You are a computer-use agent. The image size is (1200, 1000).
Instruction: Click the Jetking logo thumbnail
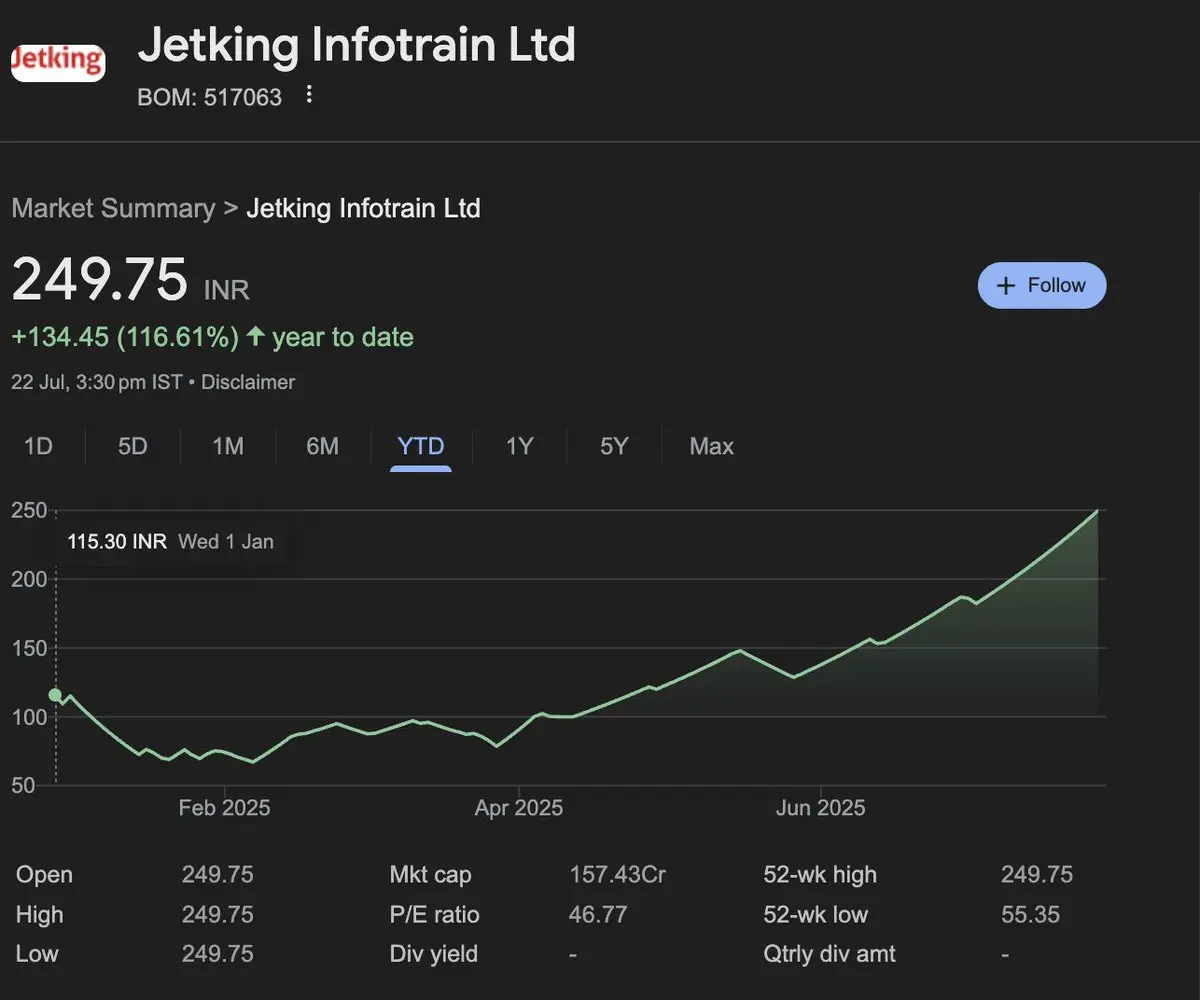(x=58, y=62)
